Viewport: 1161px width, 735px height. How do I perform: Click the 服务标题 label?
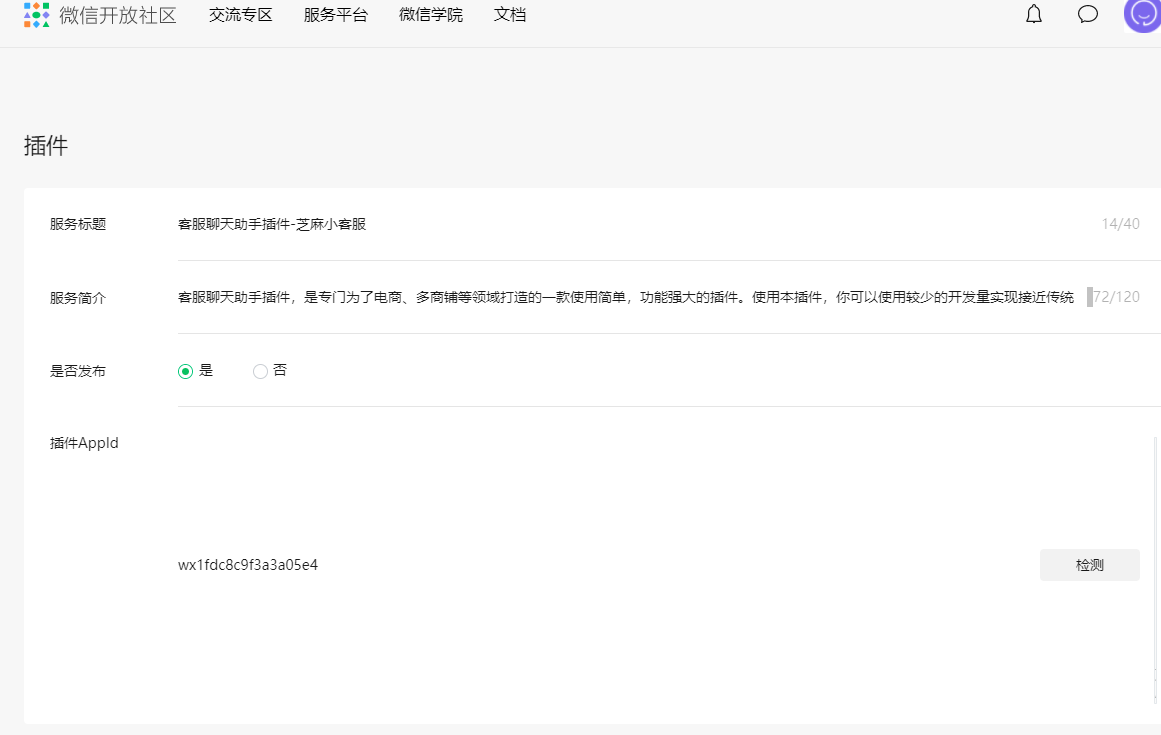click(78, 224)
